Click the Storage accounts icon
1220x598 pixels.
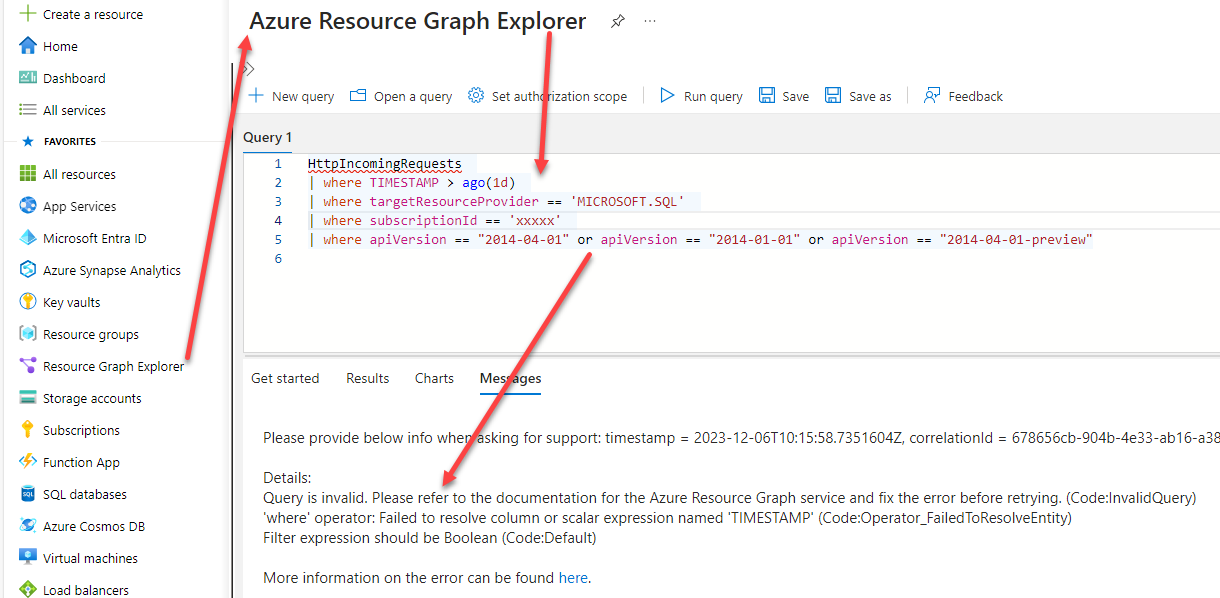[x=28, y=398]
